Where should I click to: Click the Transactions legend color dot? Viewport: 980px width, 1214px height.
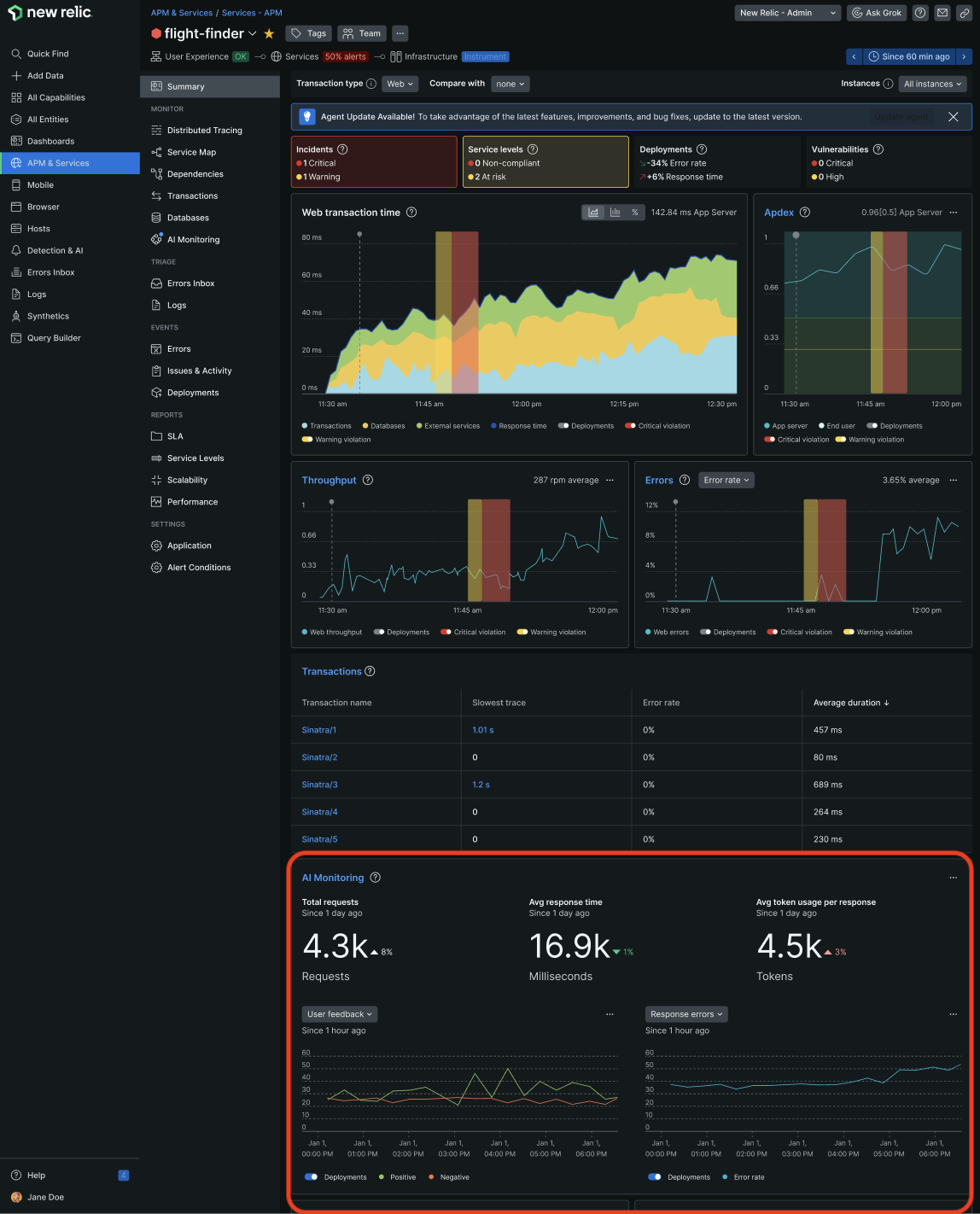click(305, 426)
